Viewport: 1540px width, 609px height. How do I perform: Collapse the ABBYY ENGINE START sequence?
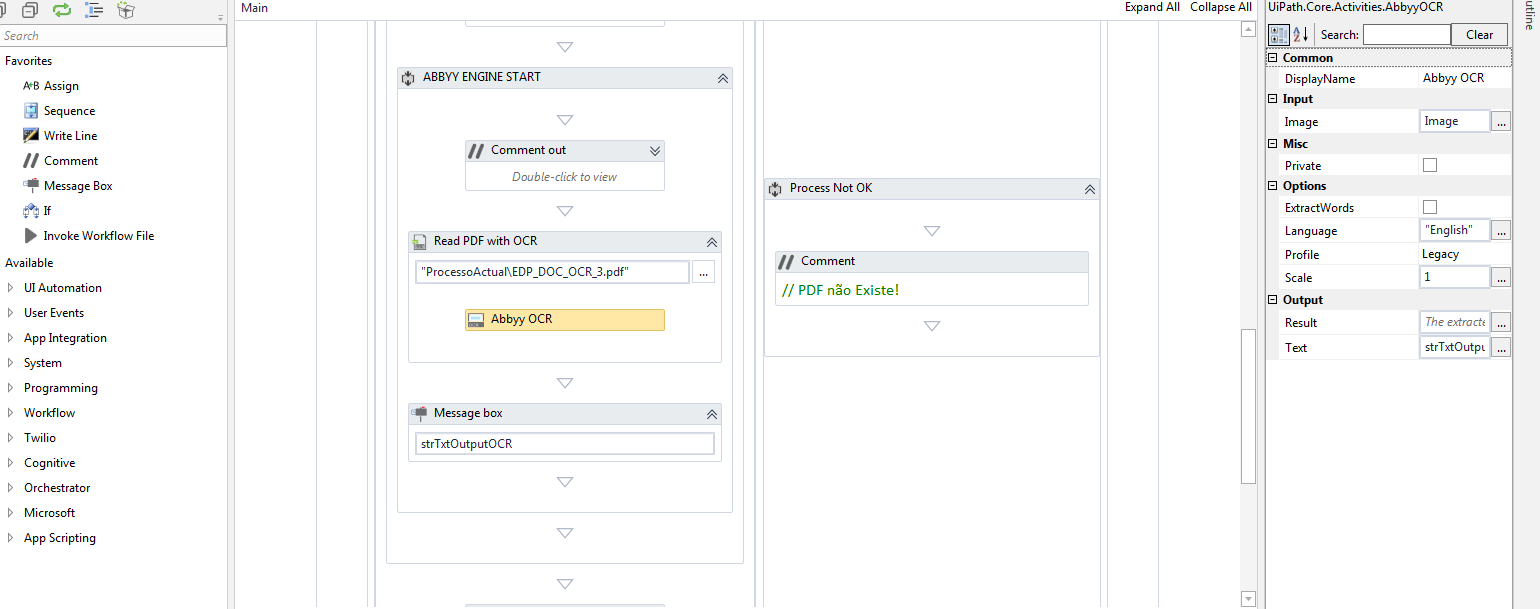[x=722, y=78]
